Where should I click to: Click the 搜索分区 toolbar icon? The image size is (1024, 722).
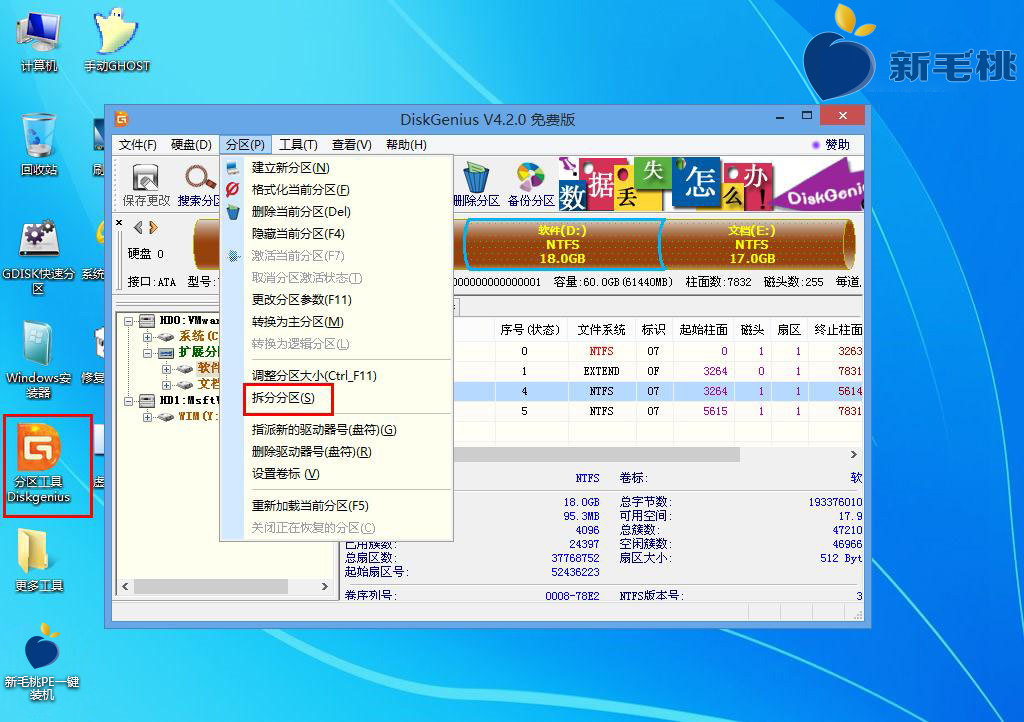click(199, 185)
